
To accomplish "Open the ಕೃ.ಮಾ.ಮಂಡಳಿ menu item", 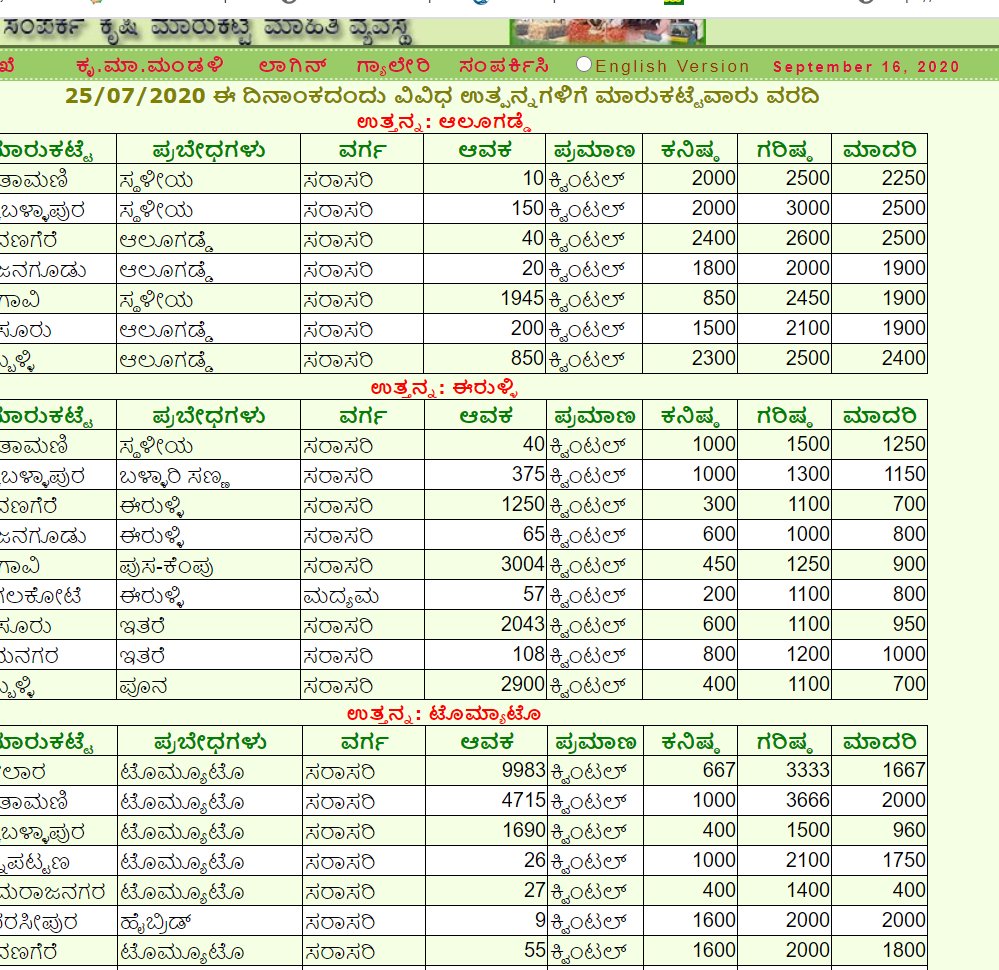I will pos(149,66).
